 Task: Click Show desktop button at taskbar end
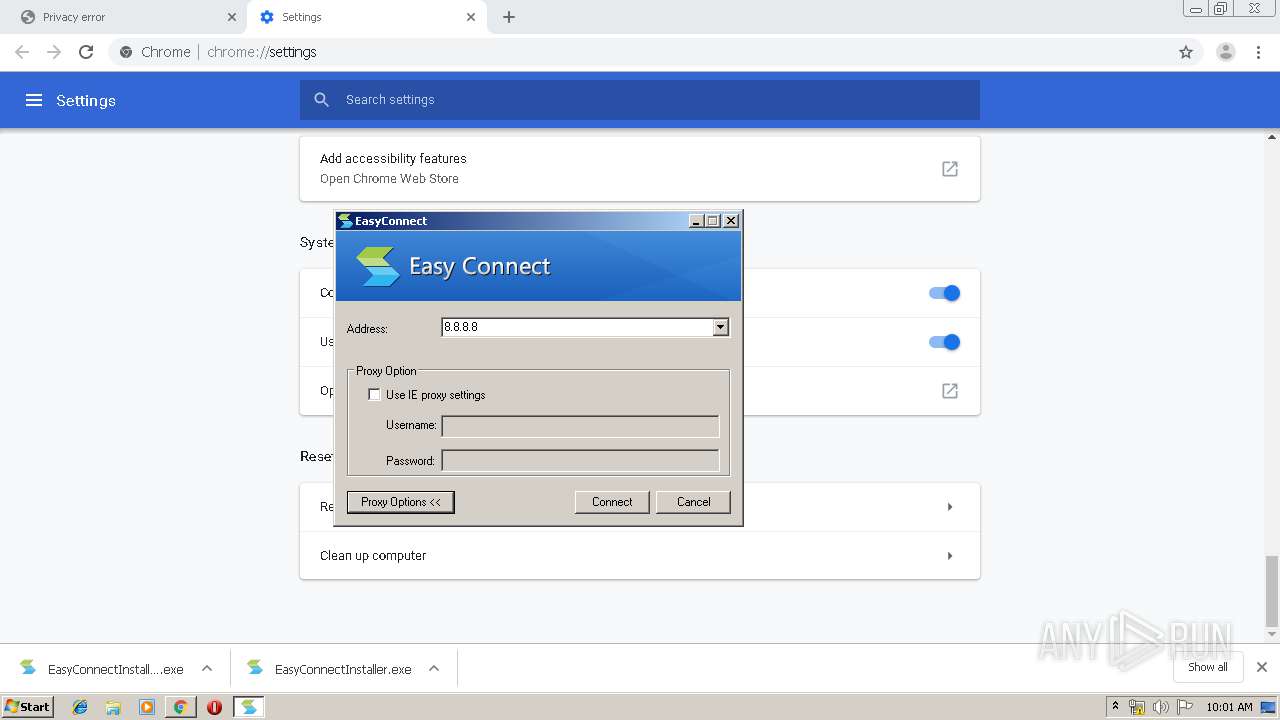coord(1268,707)
